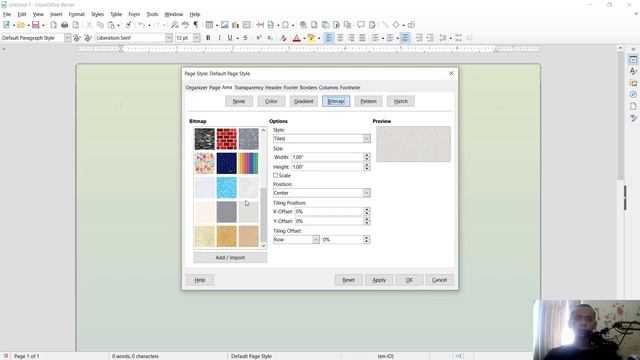
Task: Toggle formatting marks pilcrow icon
Action: coord(196,25)
